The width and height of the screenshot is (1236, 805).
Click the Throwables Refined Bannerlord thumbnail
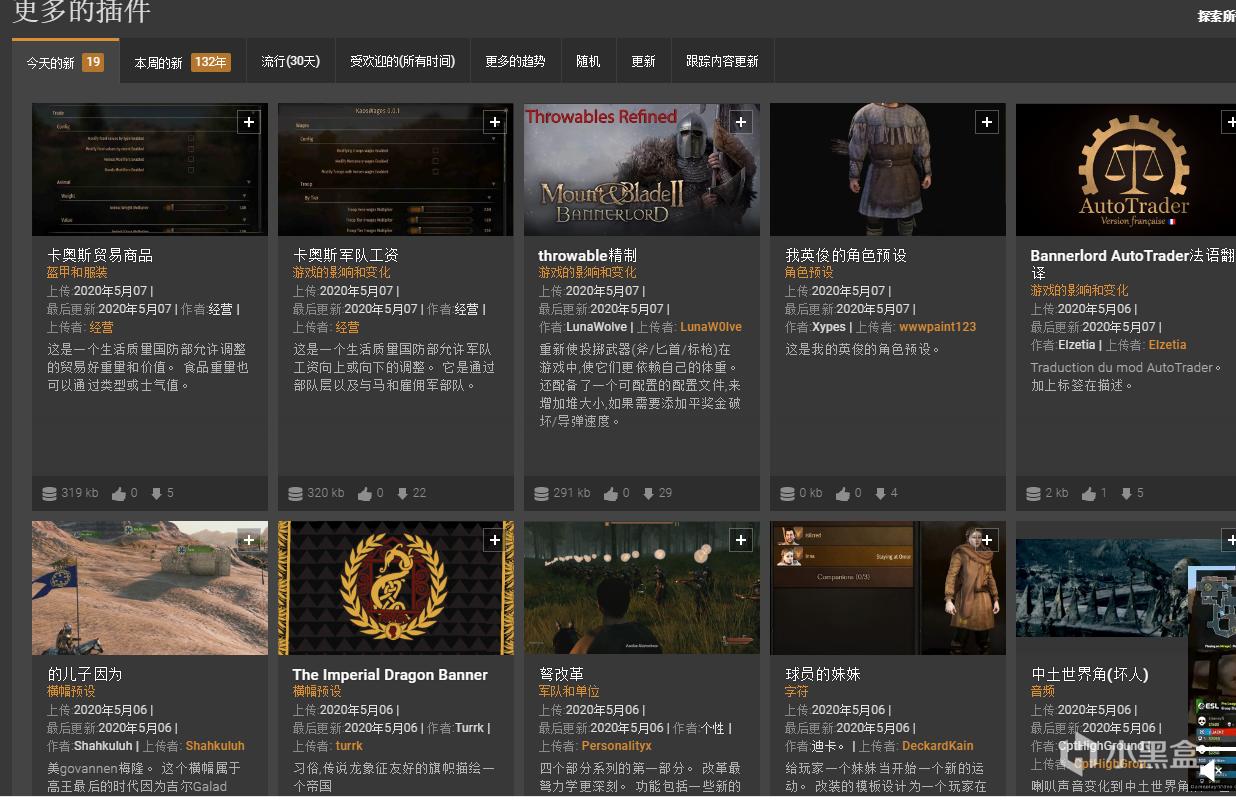pyautogui.click(x=642, y=170)
